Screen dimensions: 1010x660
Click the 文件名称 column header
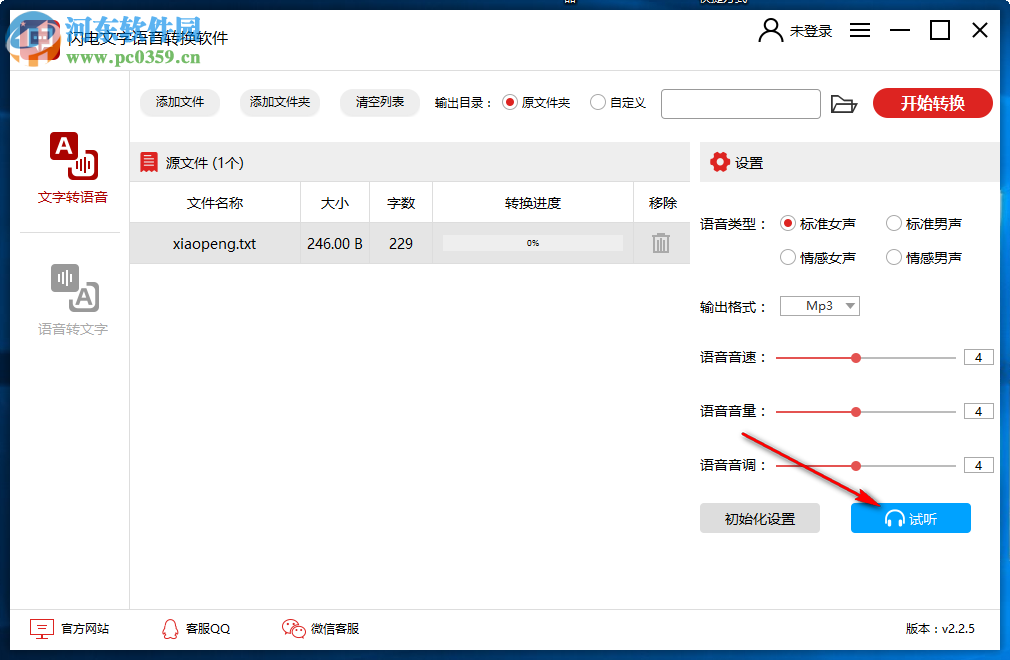tap(215, 203)
